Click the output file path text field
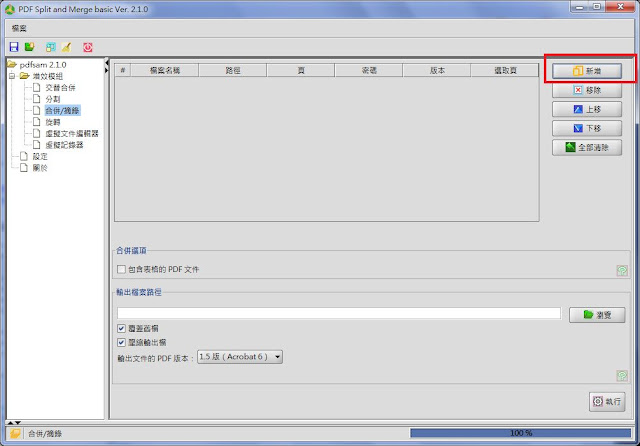Viewport: 640px width, 446px height. [x=339, y=313]
